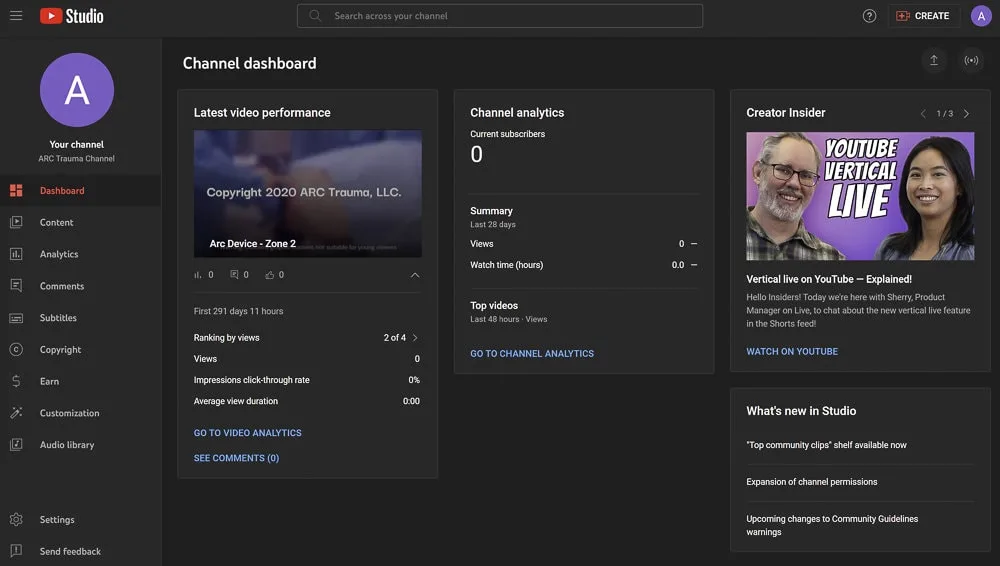Click GO TO VIDEO ANALYTICS link
The image size is (1000, 566).
(247, 433)
